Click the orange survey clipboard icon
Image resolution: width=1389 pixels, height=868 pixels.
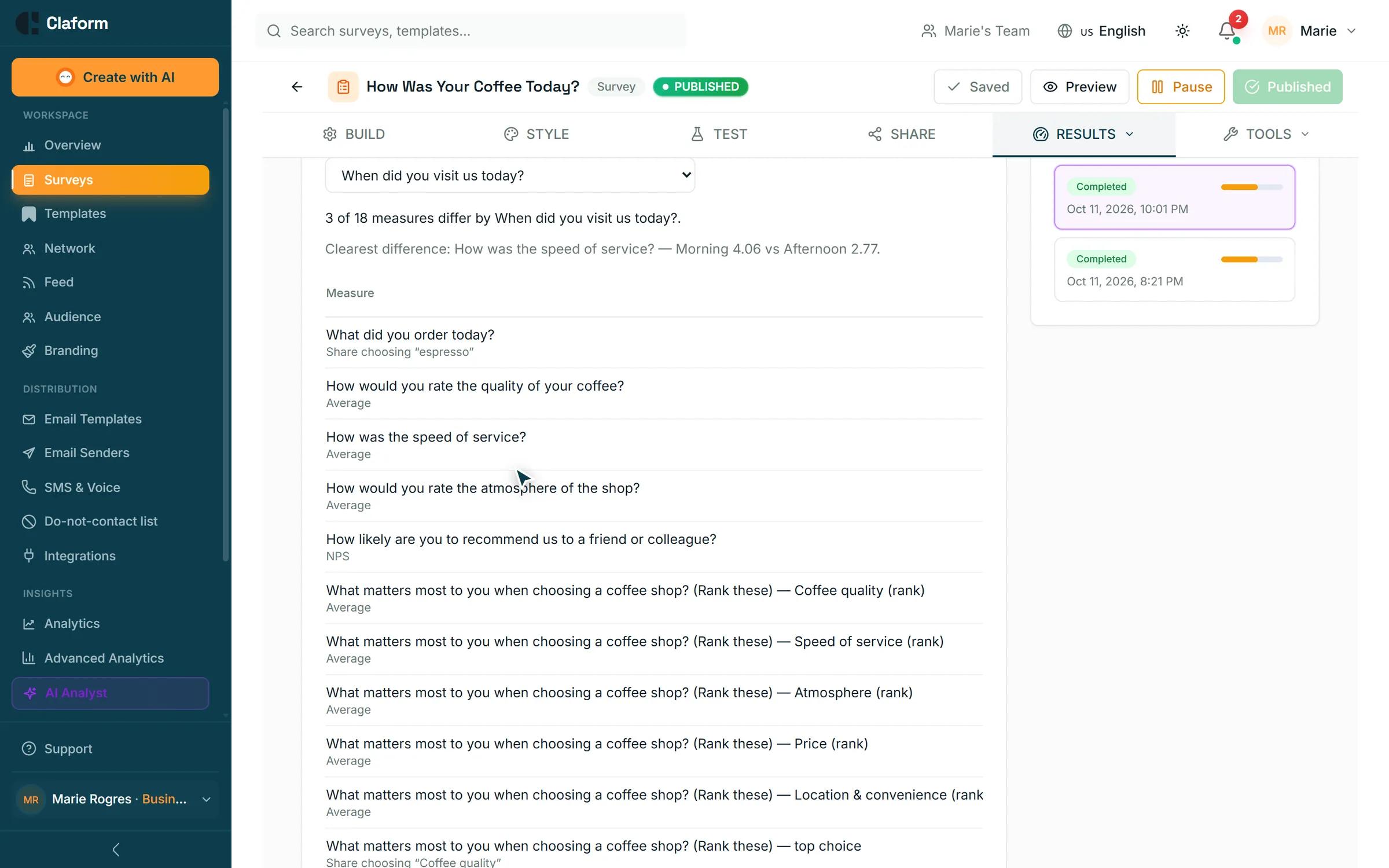click(x=343, y=87)
